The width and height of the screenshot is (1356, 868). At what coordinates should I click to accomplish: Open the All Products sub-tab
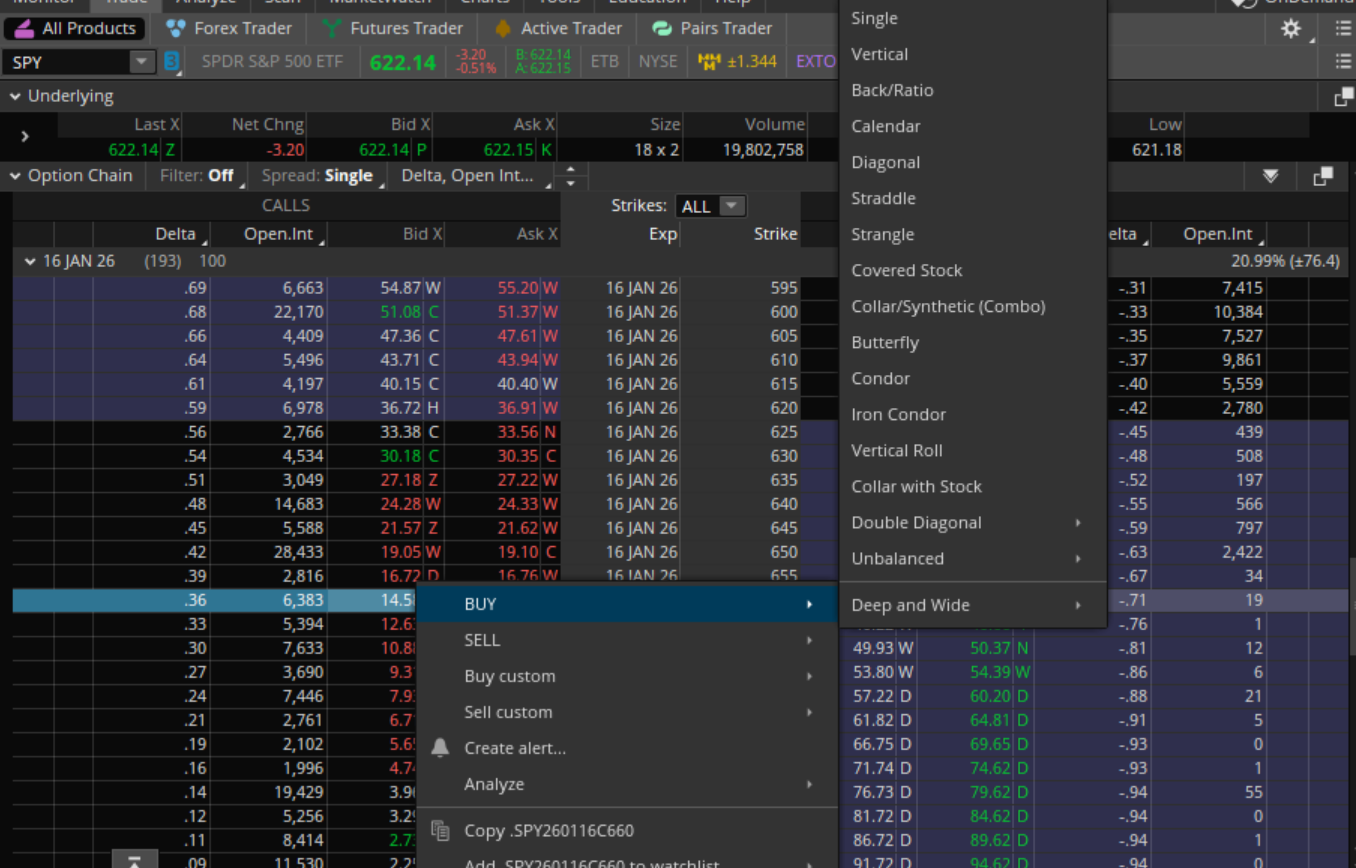pyautogui.click(x=75, y=28)
